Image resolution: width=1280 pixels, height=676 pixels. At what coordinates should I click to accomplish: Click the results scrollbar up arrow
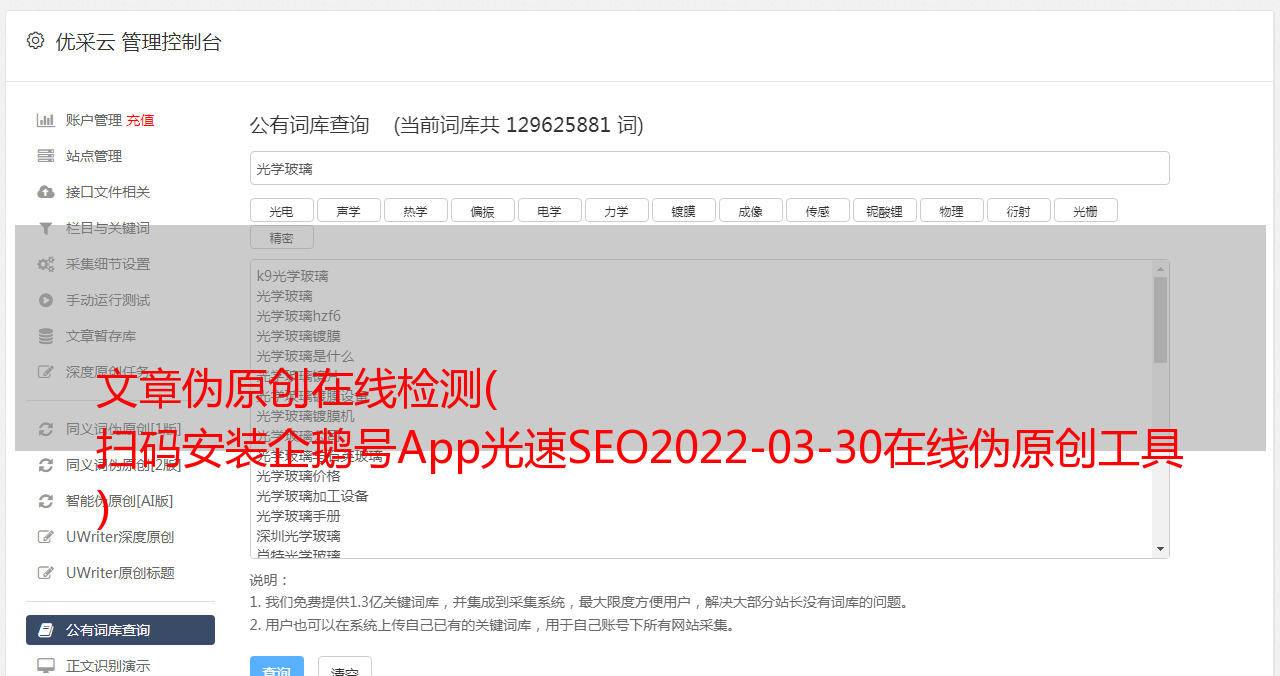coord(1160,268)
